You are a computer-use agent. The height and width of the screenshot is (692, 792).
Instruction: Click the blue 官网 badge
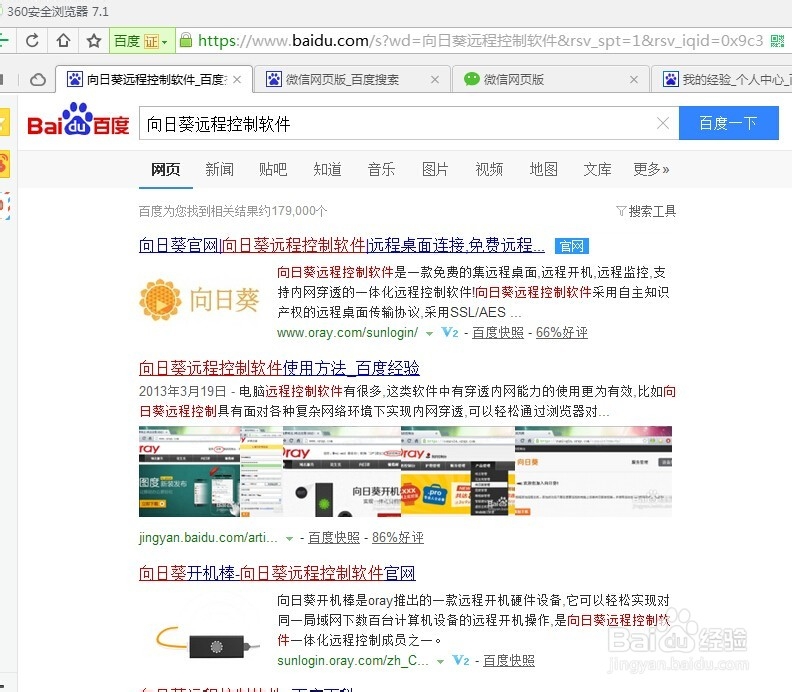pos(572,246)
